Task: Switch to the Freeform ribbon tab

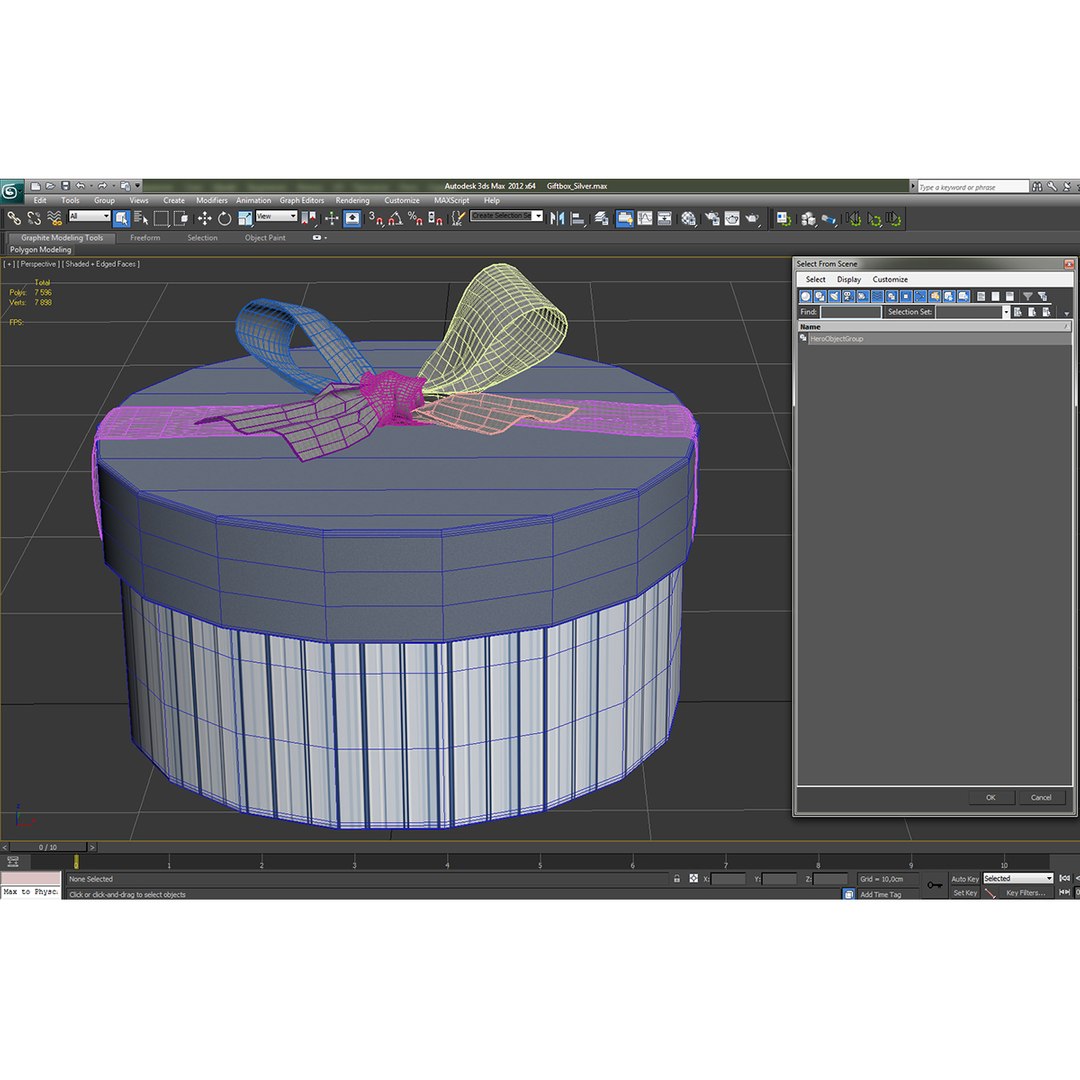Action: pyautogui.click(x=145, y=238)
